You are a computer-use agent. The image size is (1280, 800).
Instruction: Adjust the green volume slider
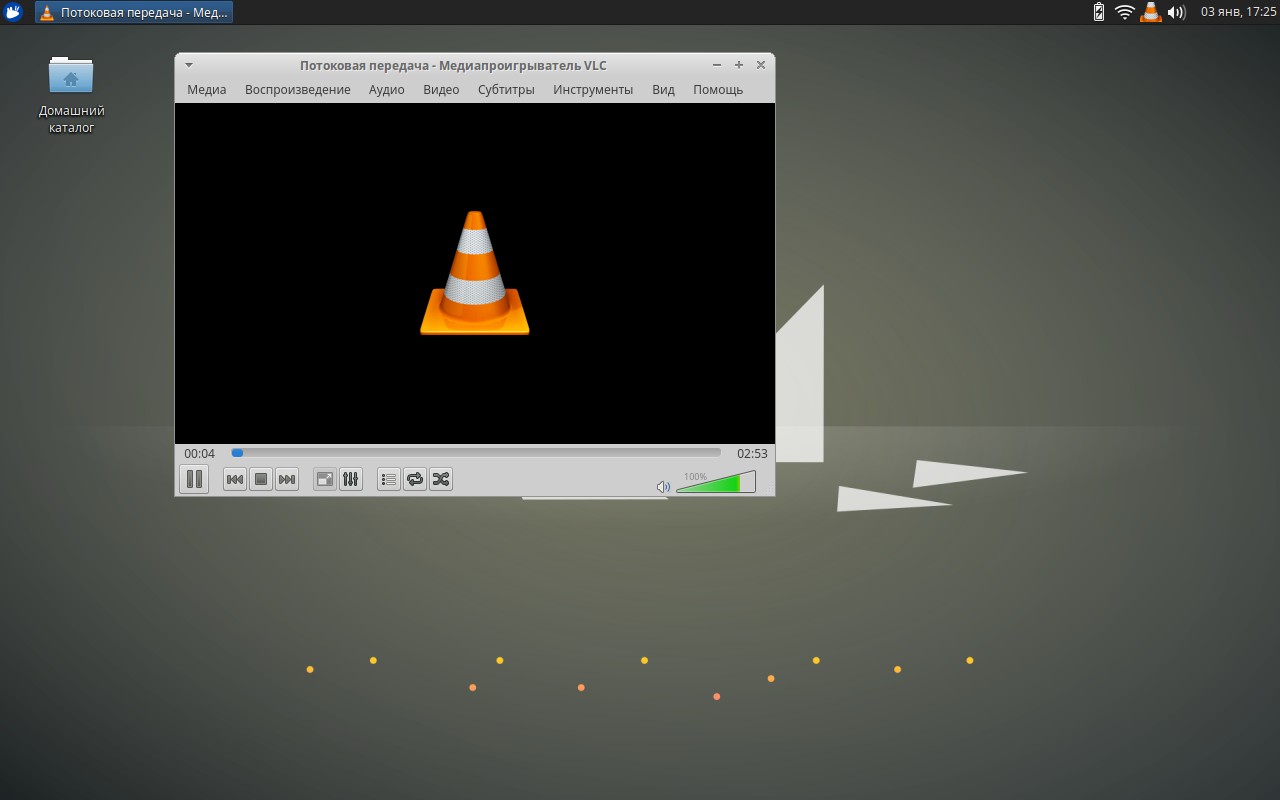click(x=716, y=482)
